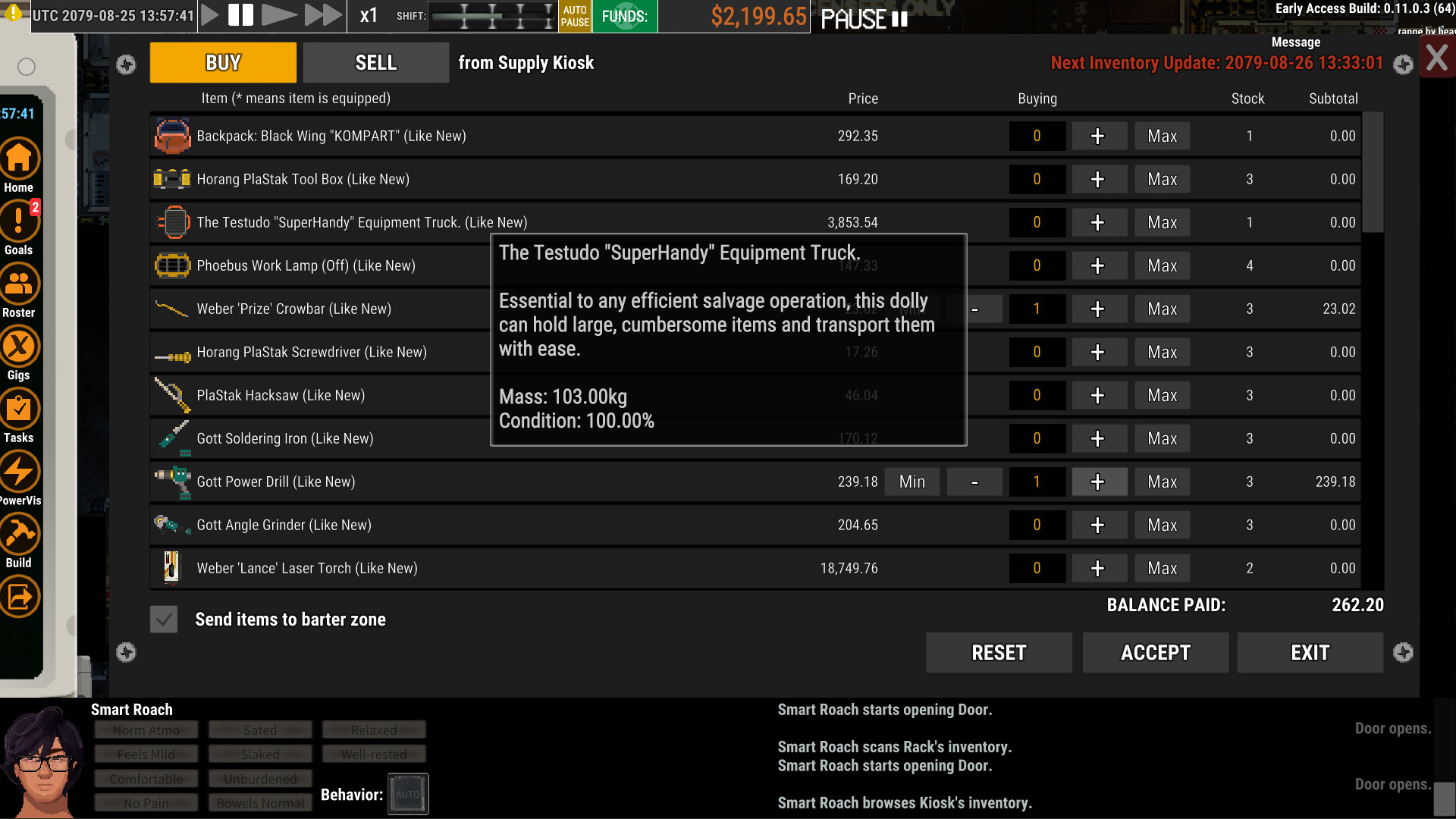
Task: Click EXIT button
Action: pos(1310,653)
